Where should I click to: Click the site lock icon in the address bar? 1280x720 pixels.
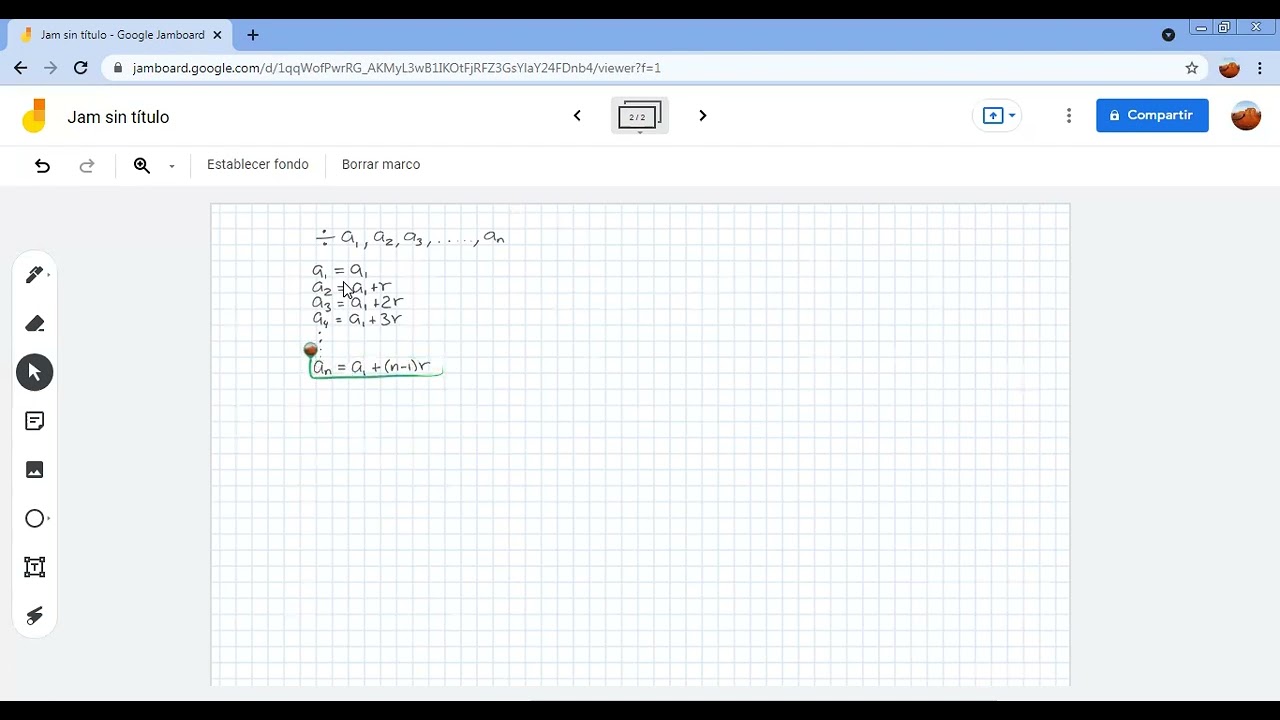(x=118, y=68)
